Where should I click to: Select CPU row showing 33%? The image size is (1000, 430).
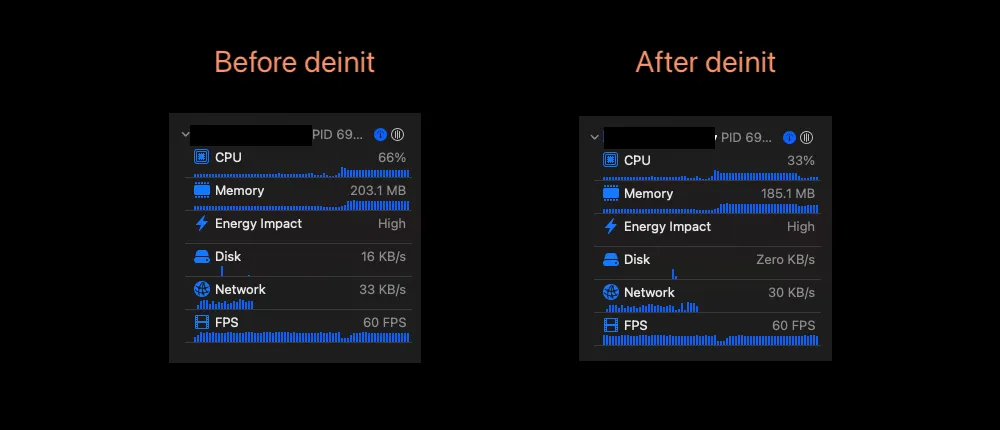[x=710, y=160]
